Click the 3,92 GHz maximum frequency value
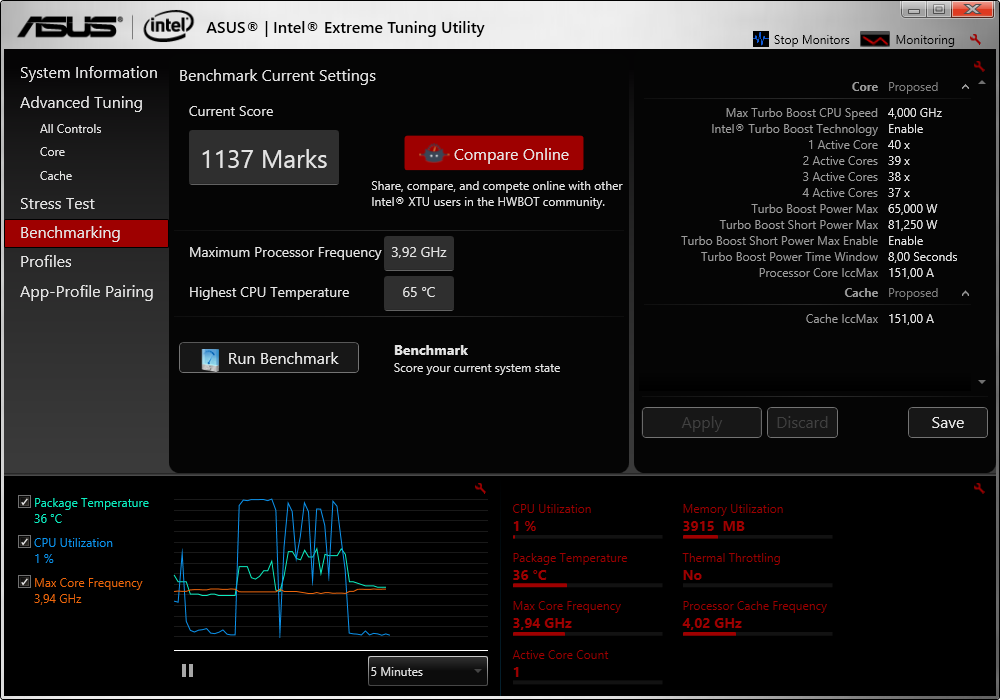Screen dimensions: 1000x700 [418, 252]
